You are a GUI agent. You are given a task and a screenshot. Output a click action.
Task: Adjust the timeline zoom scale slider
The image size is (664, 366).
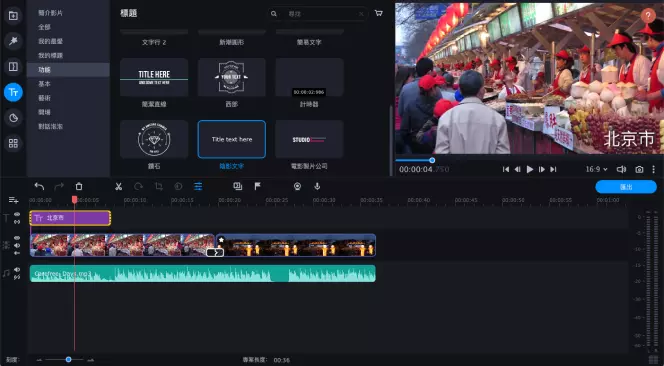pyautogui.click(x=68, y=360)
